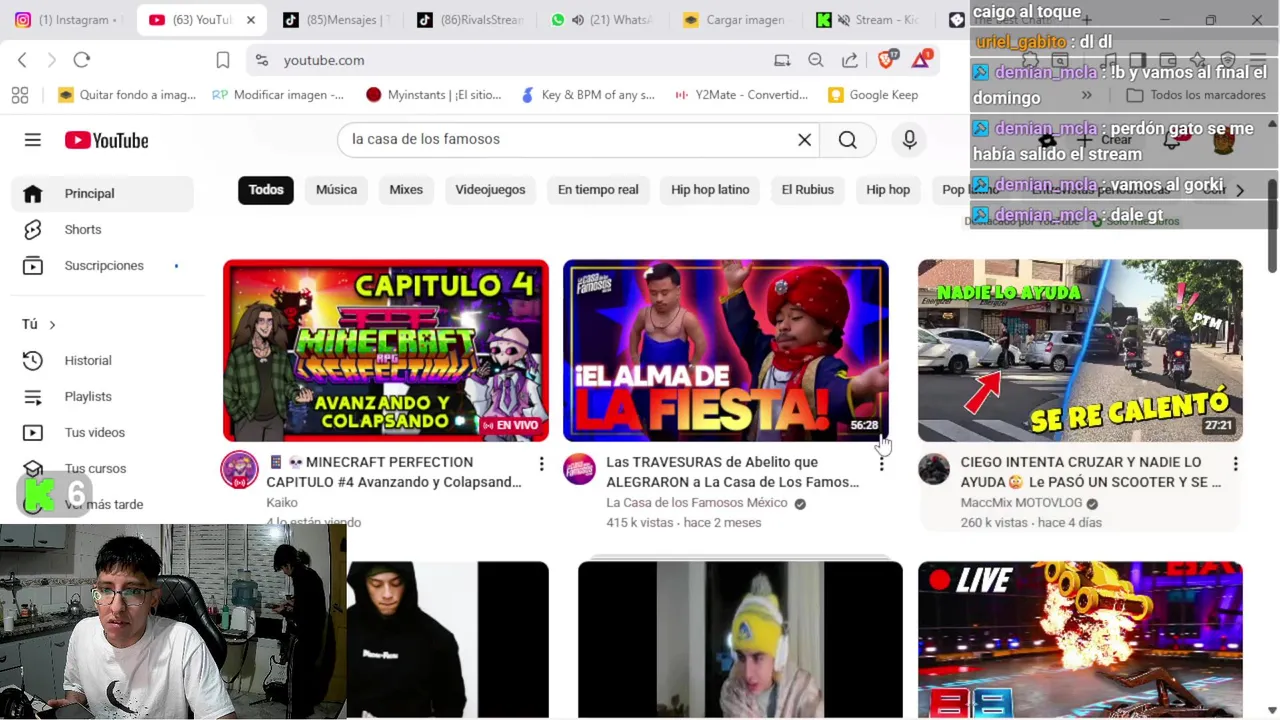The height and width of the screenshot is (720, 1280).
Task: Open more options for the CIEGO INTENTA CRUZAR video
Action: (x=1235, y=464)
